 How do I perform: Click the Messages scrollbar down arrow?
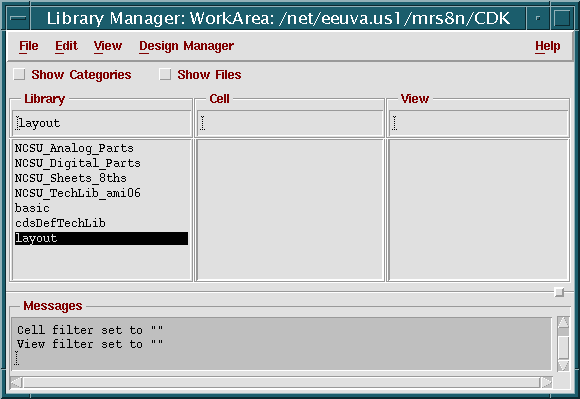click(563, 366)
